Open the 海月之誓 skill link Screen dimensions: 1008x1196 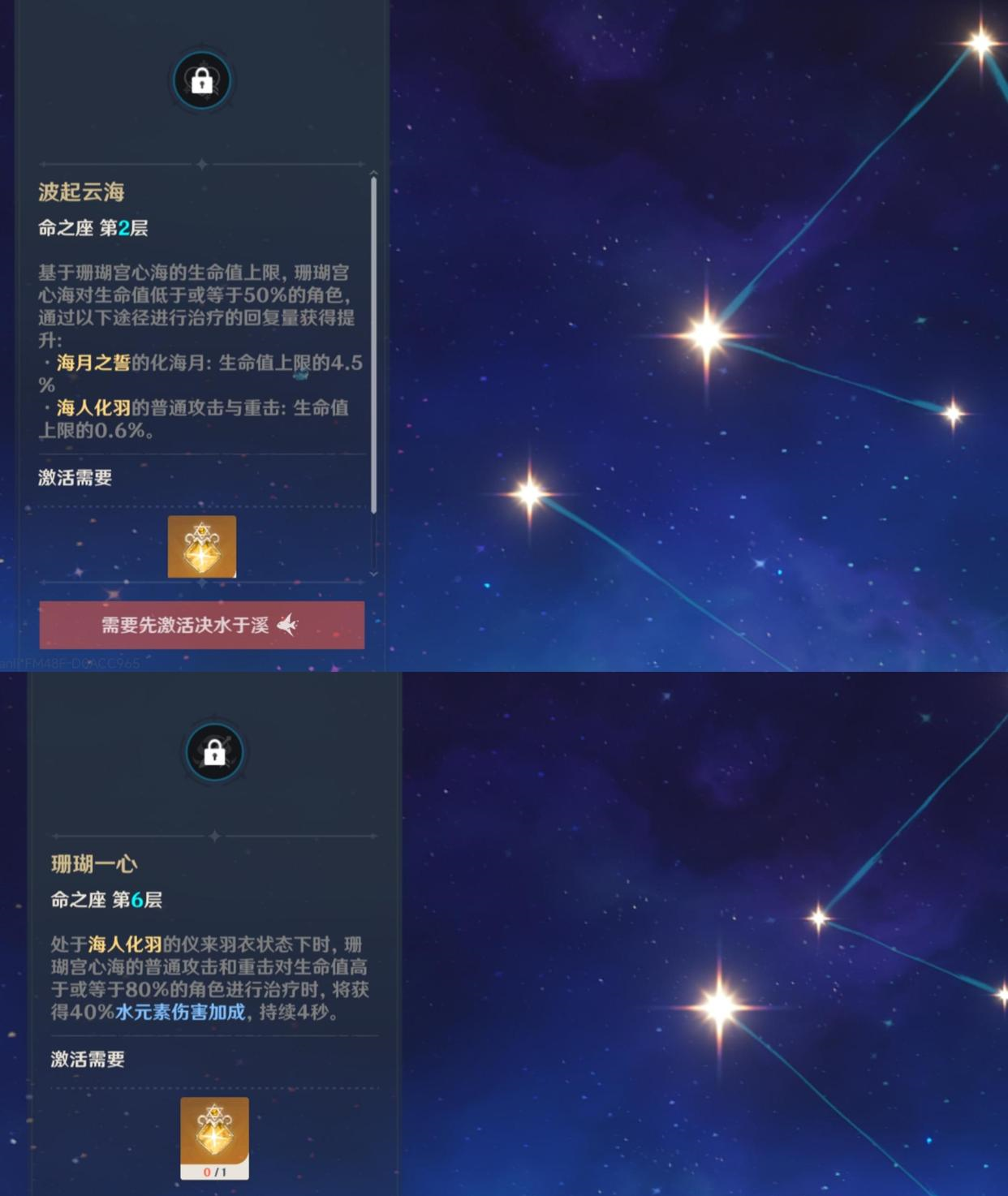click(93, 363)
